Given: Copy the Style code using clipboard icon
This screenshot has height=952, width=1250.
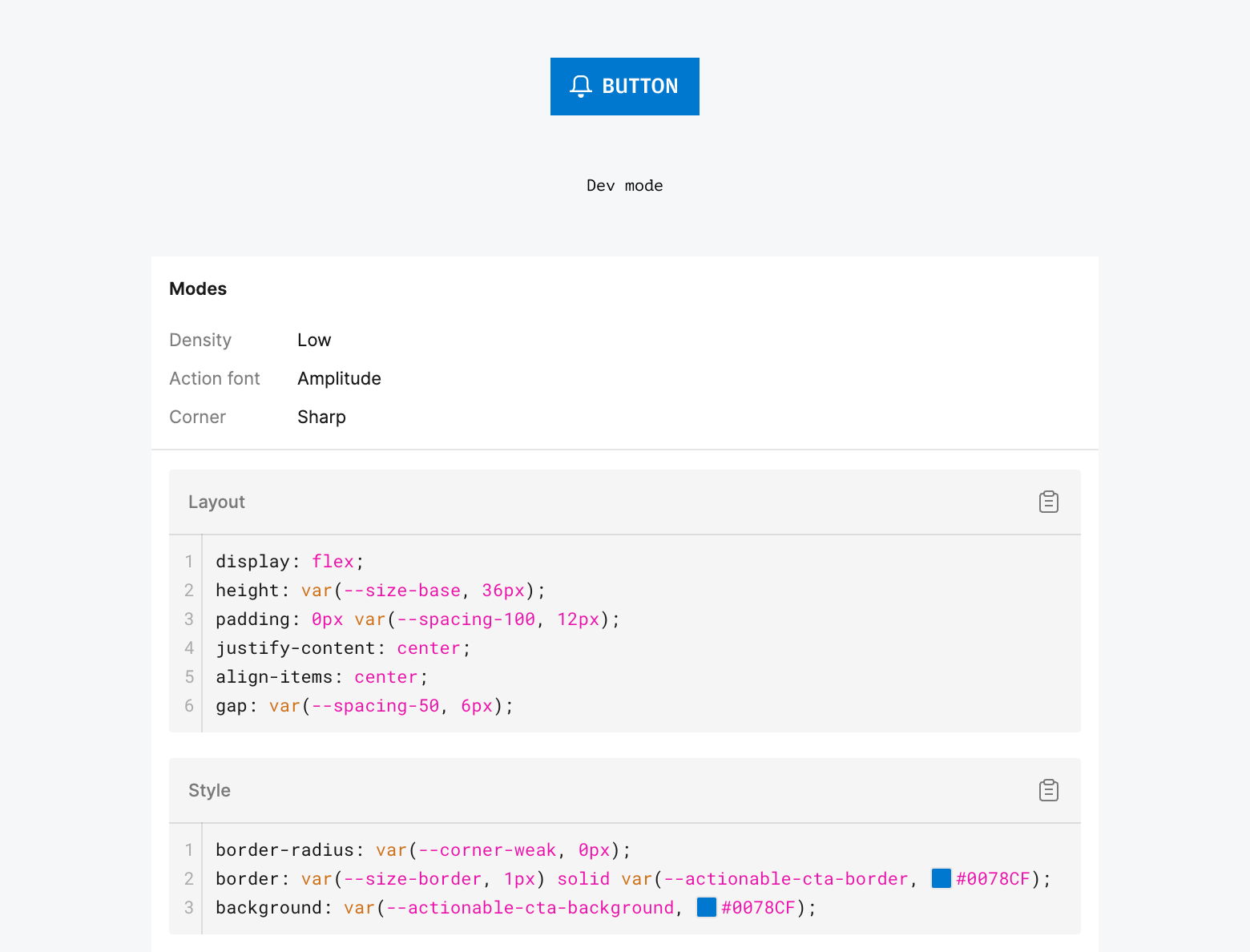Looking at the screenshot, I should click(1049, 790).
